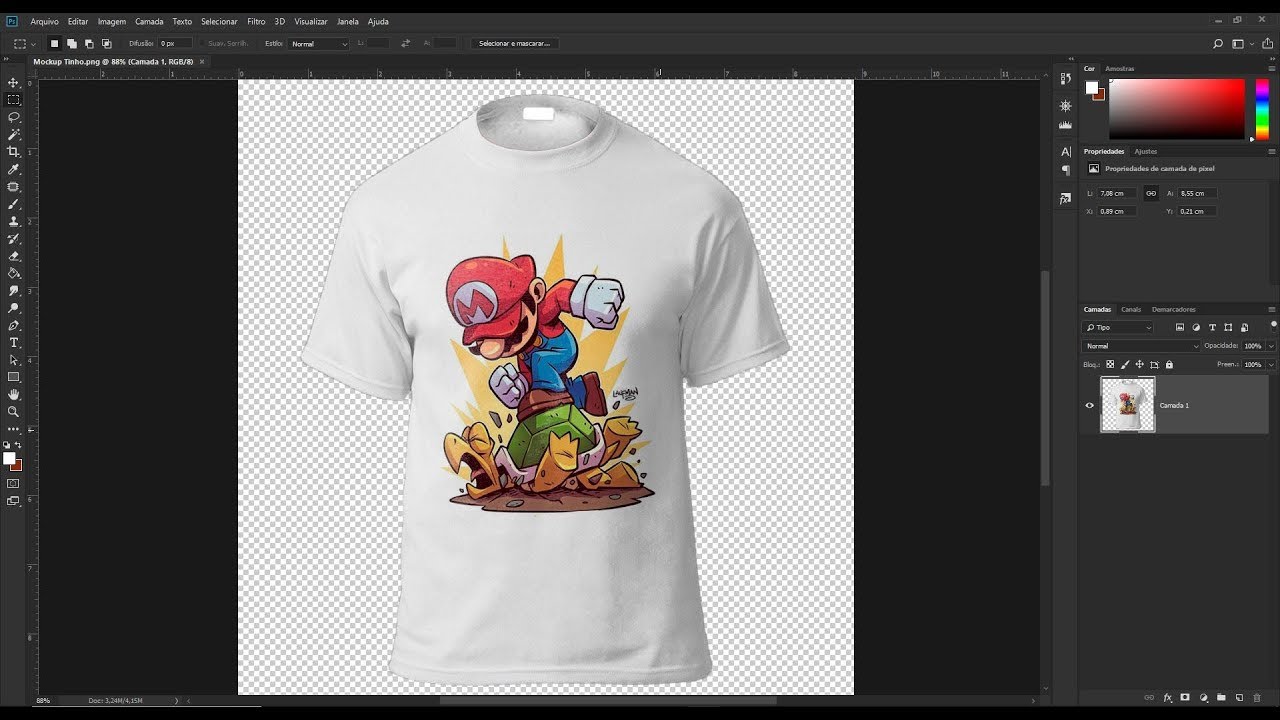Viewport: 1280px width, 720px height.
Task: Click the swap width and height arrows
Action: (405, 43)
